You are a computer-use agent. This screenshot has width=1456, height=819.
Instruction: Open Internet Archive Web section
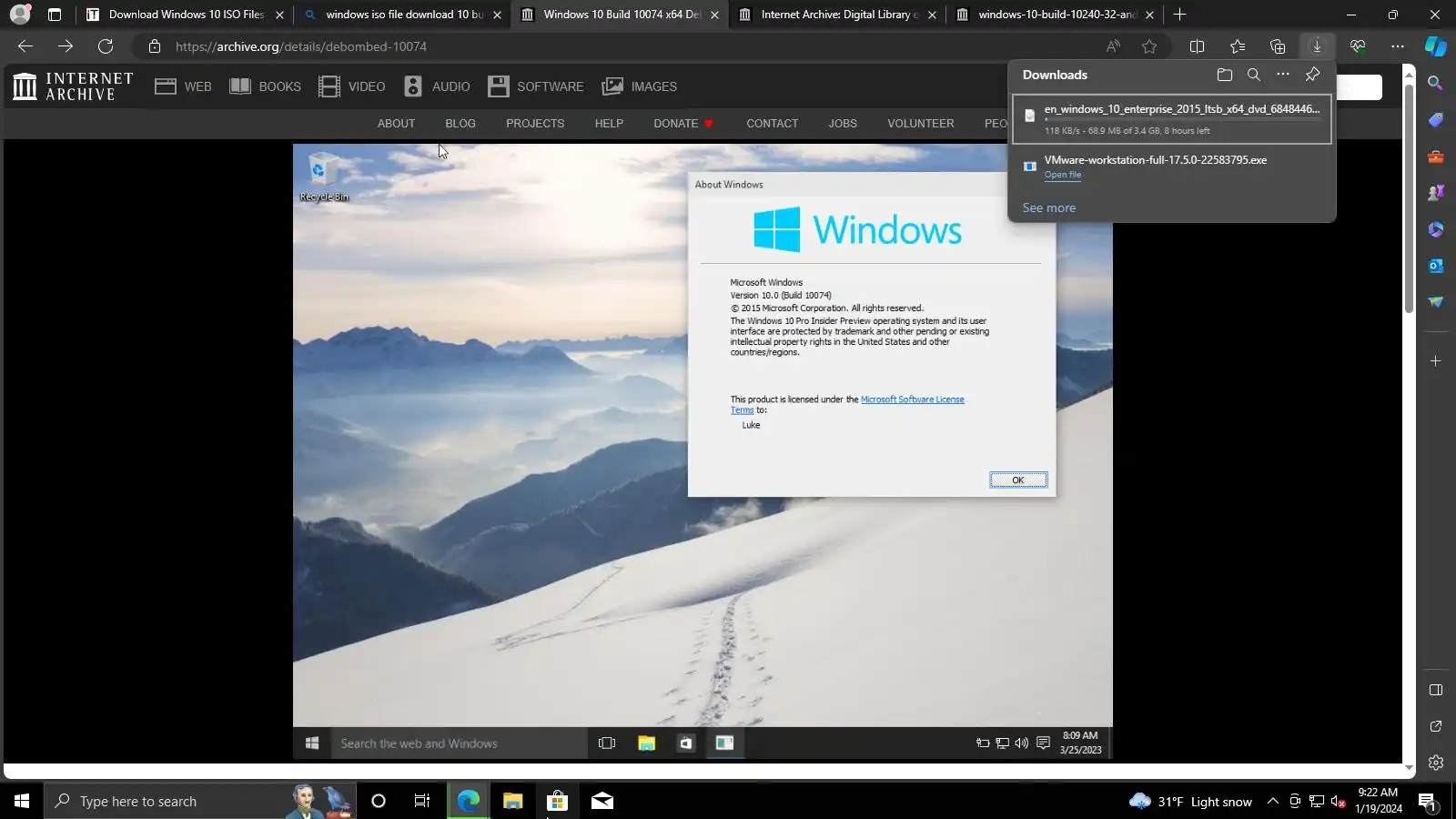[183, 86]
